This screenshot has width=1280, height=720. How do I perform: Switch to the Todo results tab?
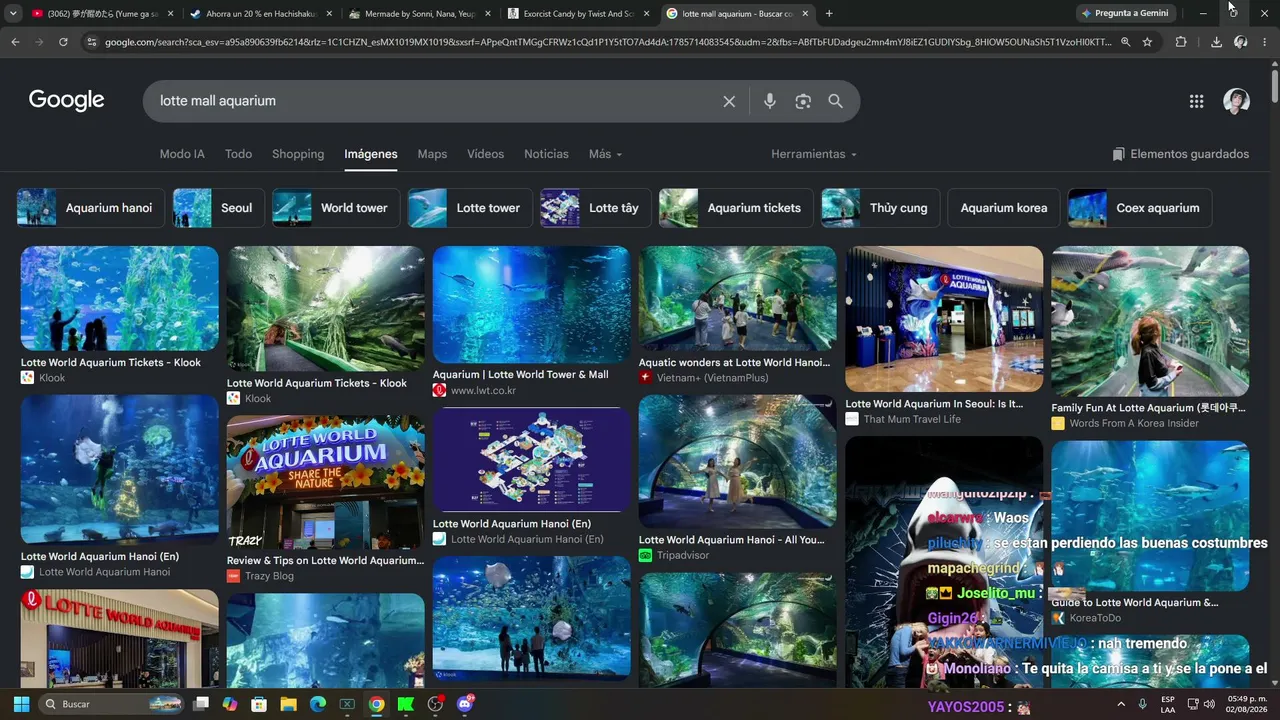point(238,154)
